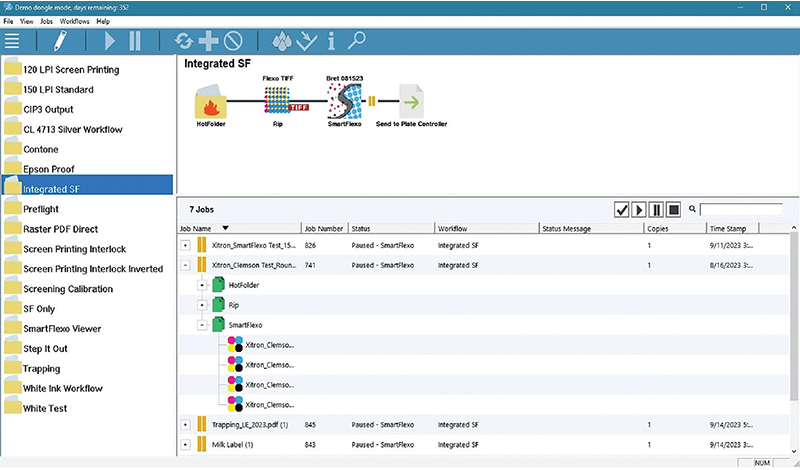
Task: Click the toolbar pause icon
Action: [x=135, y=41]
